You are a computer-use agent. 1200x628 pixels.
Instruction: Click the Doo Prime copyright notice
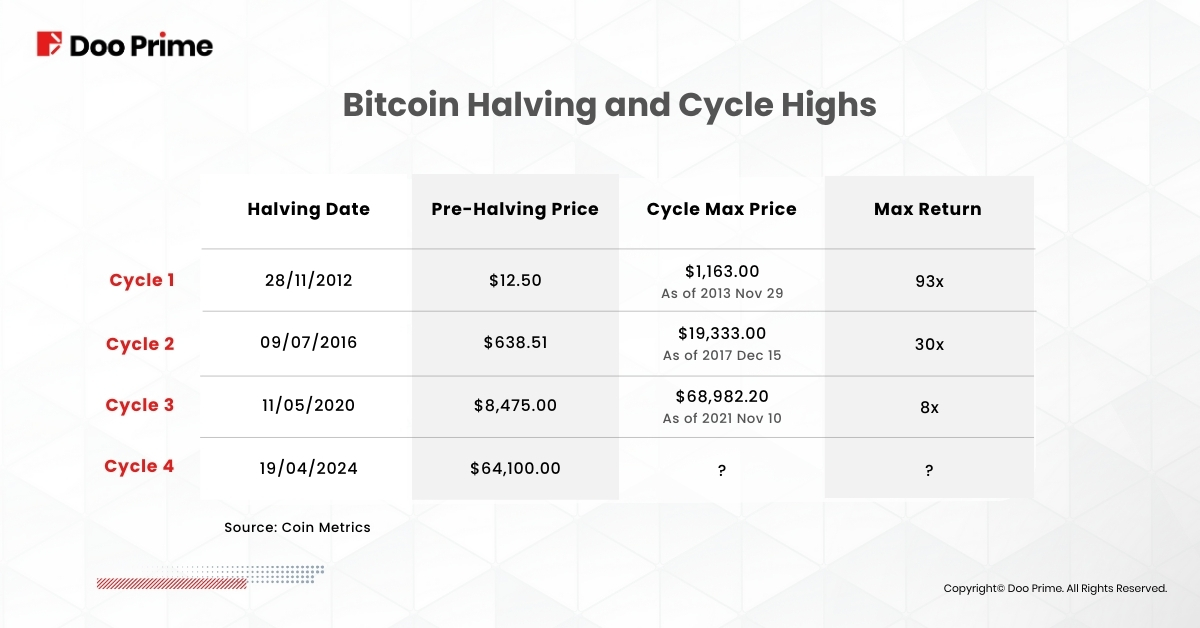(x=1055, y=589)
